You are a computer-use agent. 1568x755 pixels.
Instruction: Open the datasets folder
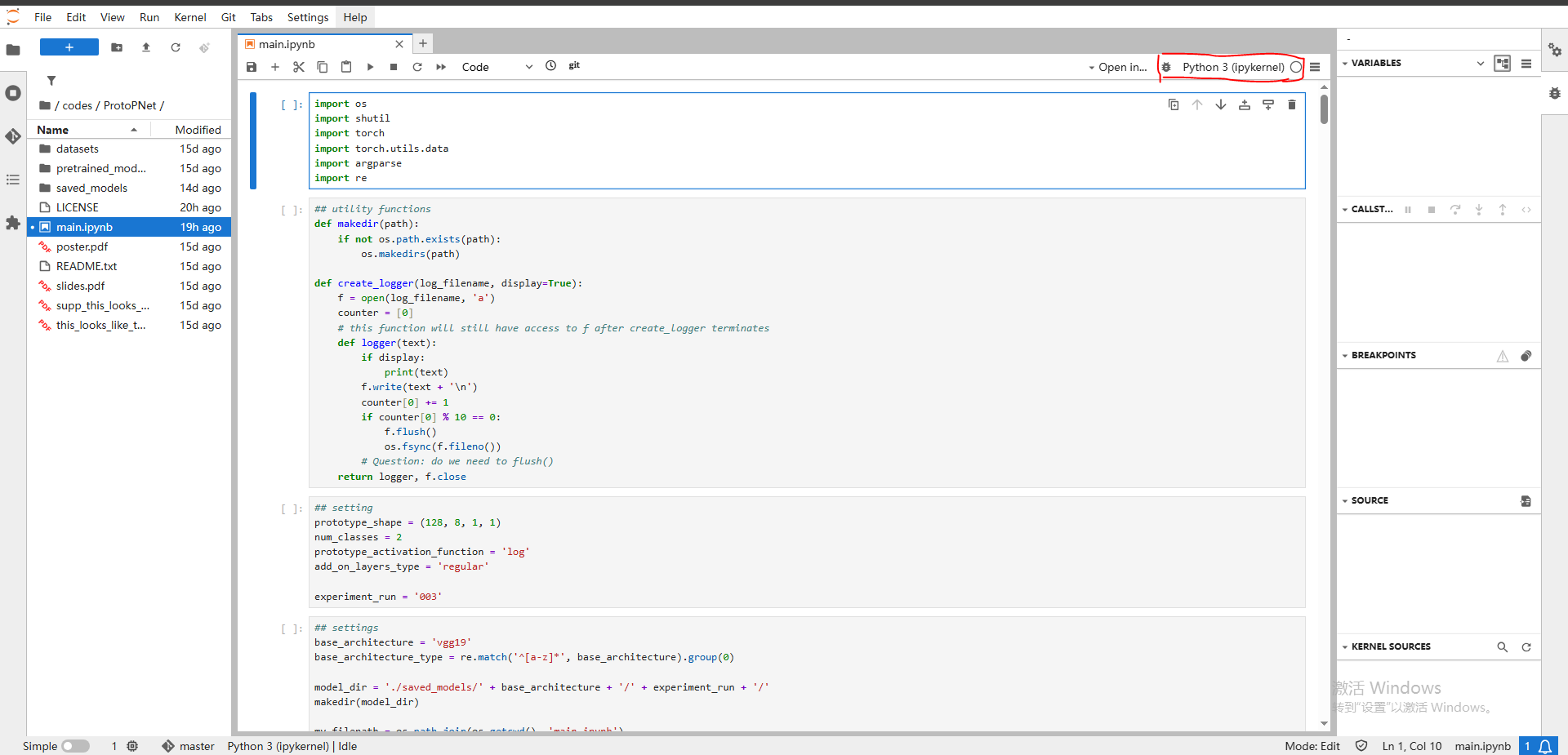tap(77, 149)
